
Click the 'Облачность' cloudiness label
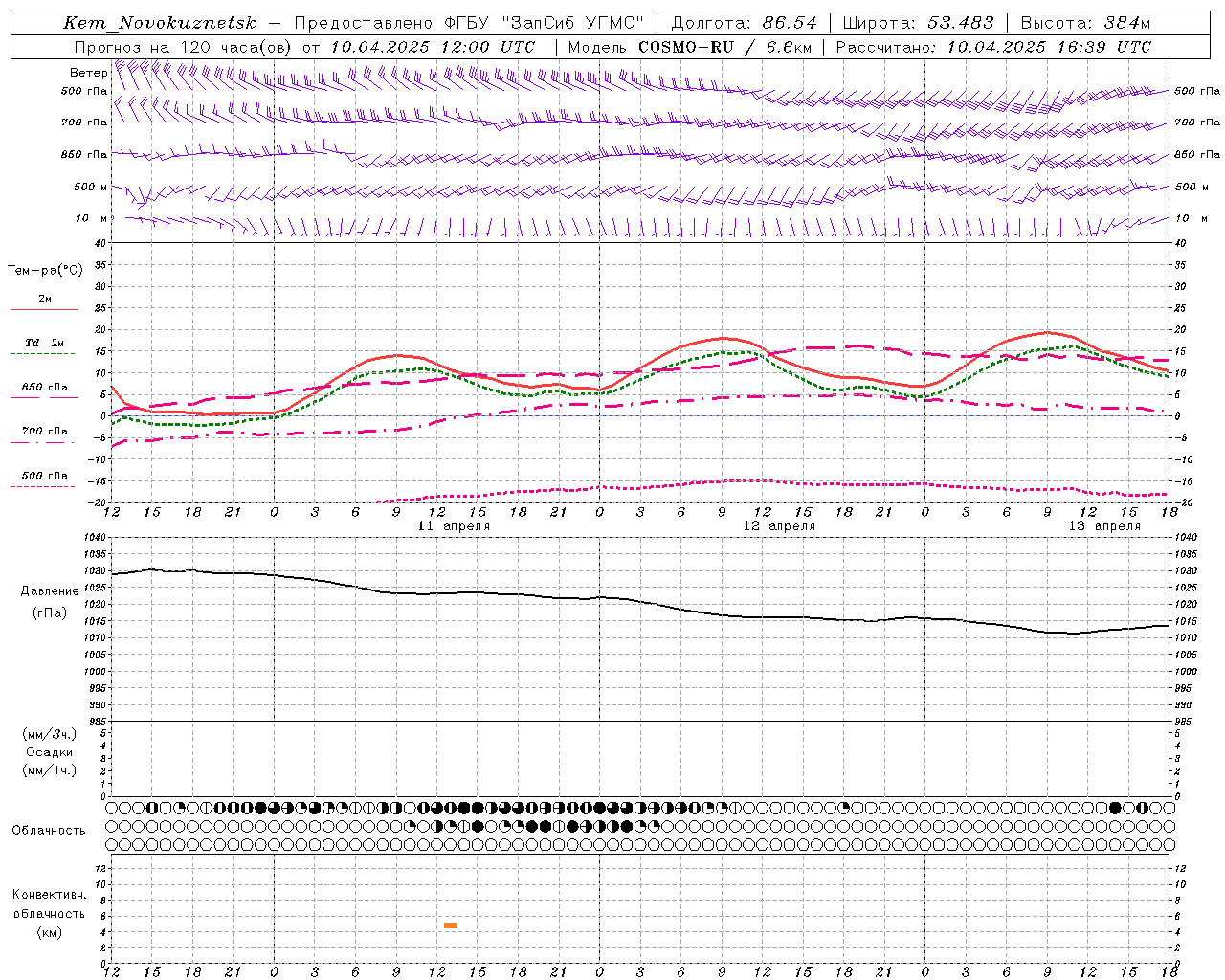pos(49,830)
